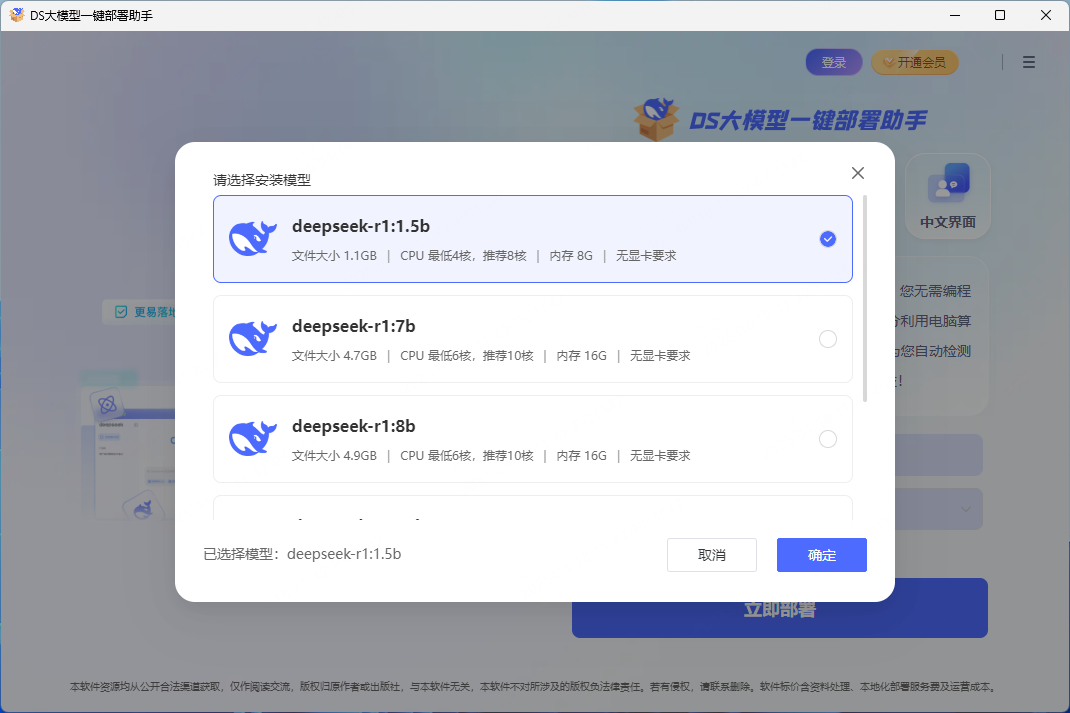Click the 文件大小 1.1GB text
This screenshot has height=713, width=1070.
pyautogui.click(x=334, y=256)
